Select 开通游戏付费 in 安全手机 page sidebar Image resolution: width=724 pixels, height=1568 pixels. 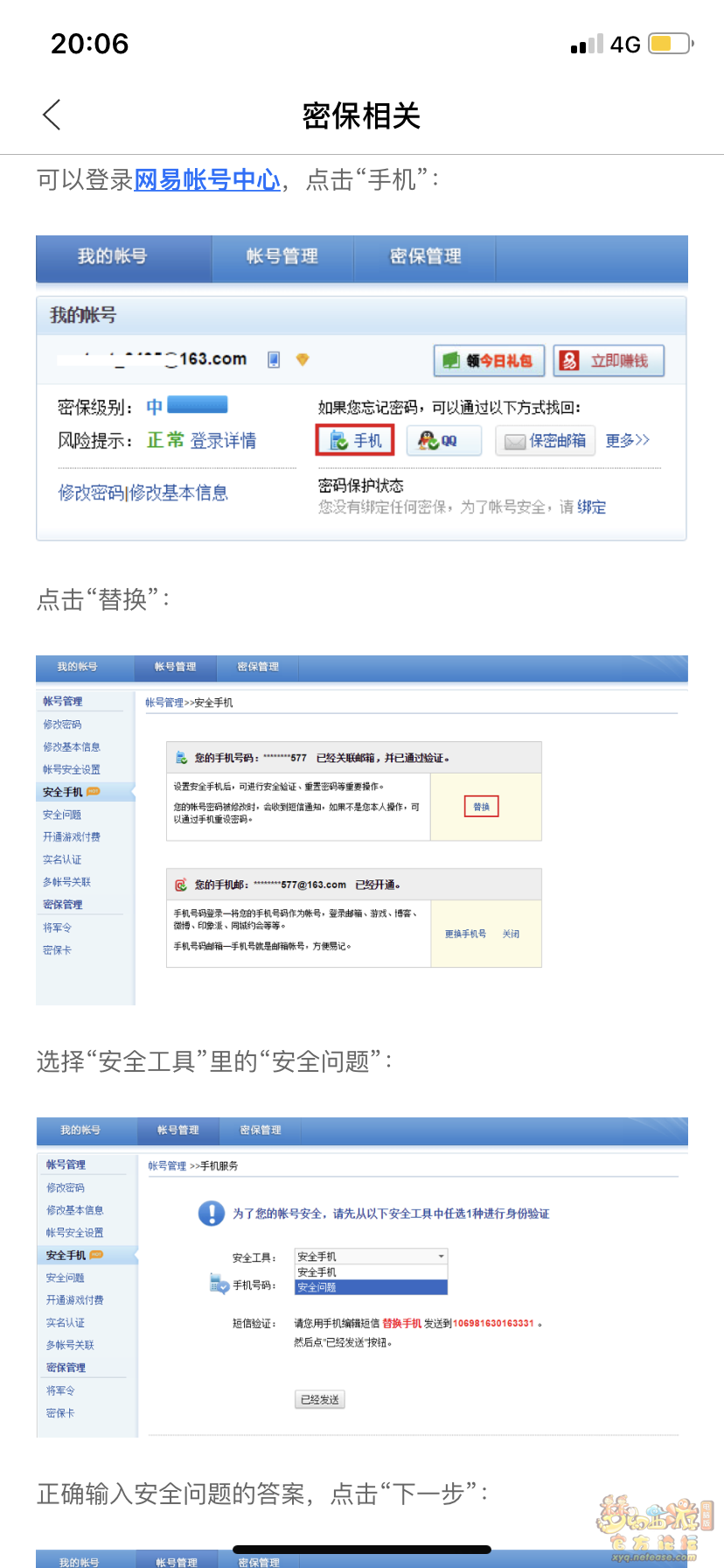pos(72,837)
